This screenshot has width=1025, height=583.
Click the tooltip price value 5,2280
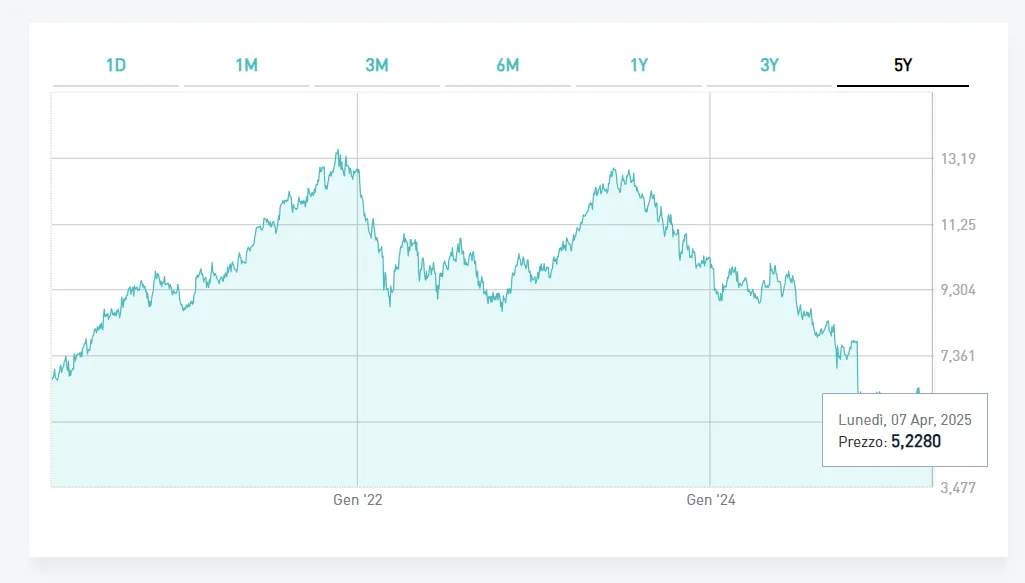tap(915, 441)
